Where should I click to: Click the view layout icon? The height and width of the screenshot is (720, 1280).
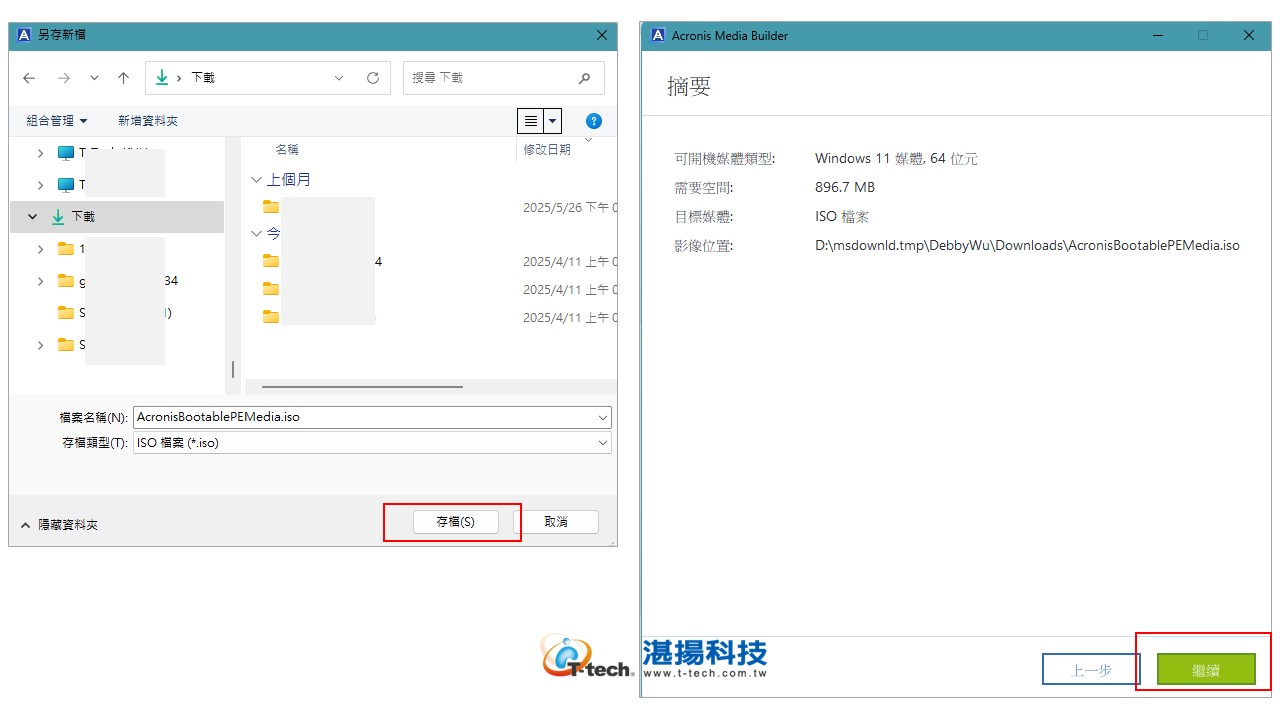pos(530,121)
